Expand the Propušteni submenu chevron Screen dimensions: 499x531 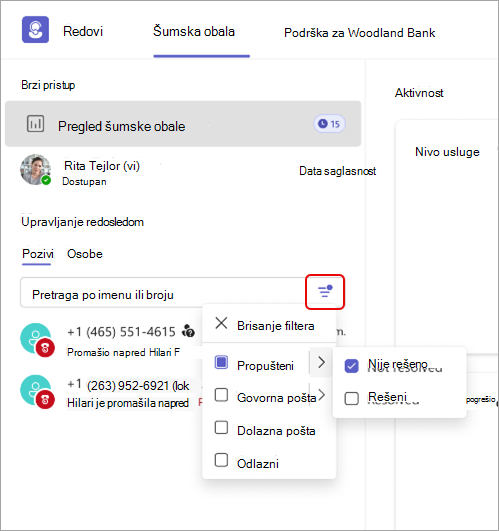tap(321, 362)
